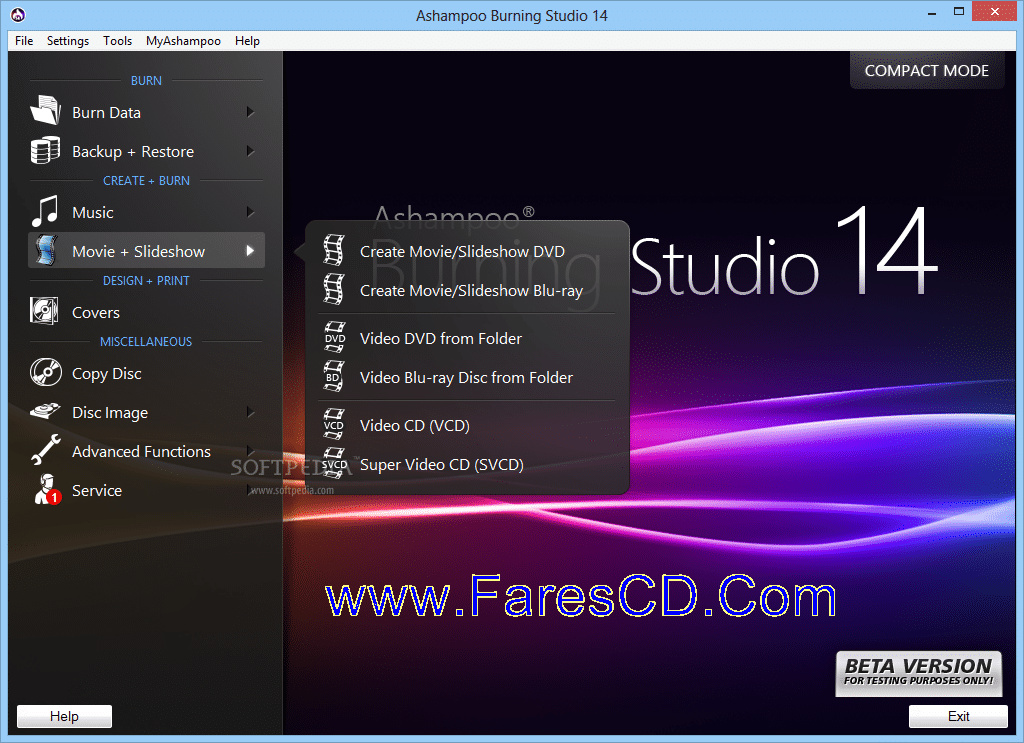This screenshot has width=1024, height=743.
Task: Click the Copy Disc icon
Action: coord(46,373)
